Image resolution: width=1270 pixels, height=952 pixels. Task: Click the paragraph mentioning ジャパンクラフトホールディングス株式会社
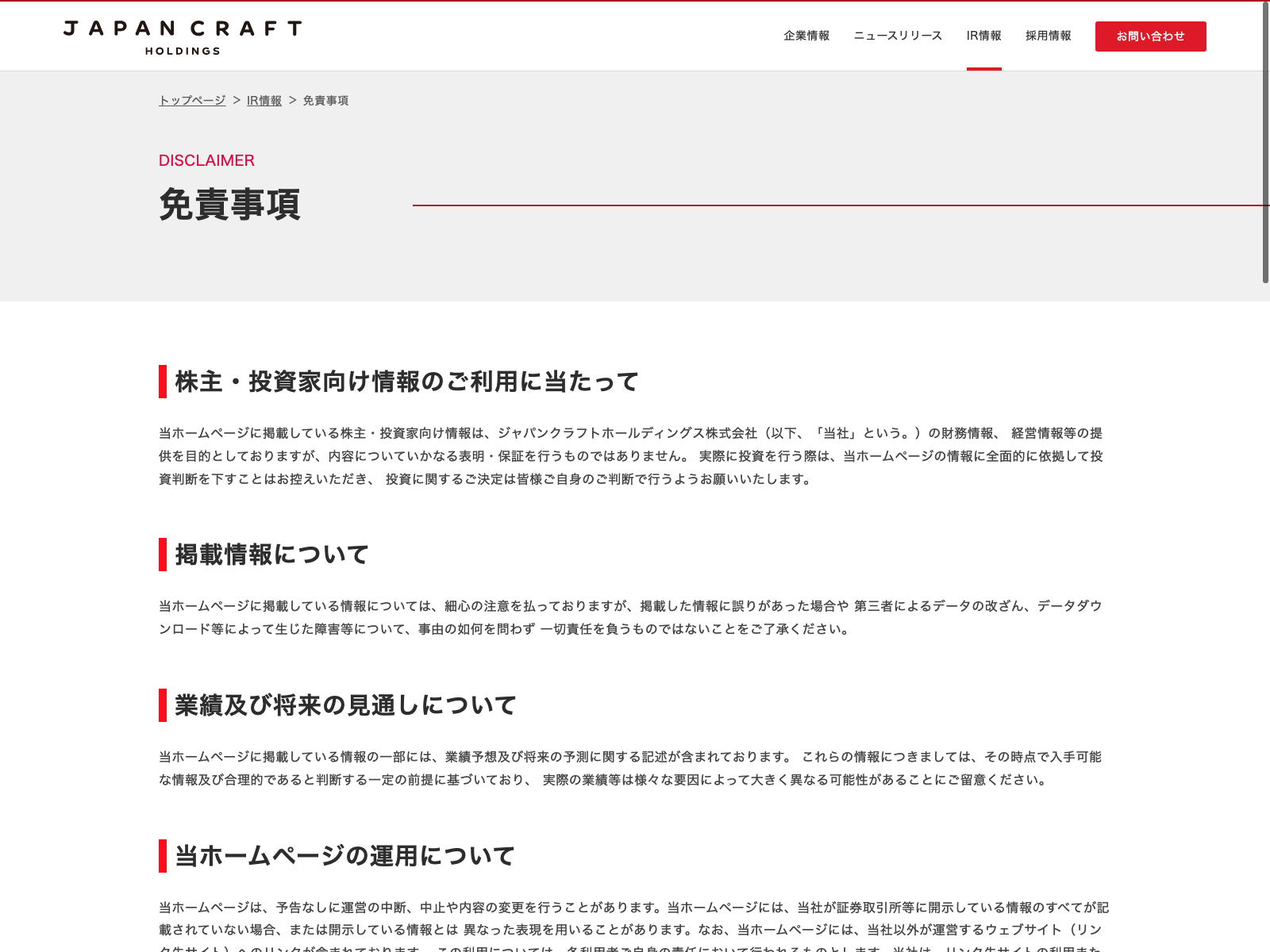631,456
